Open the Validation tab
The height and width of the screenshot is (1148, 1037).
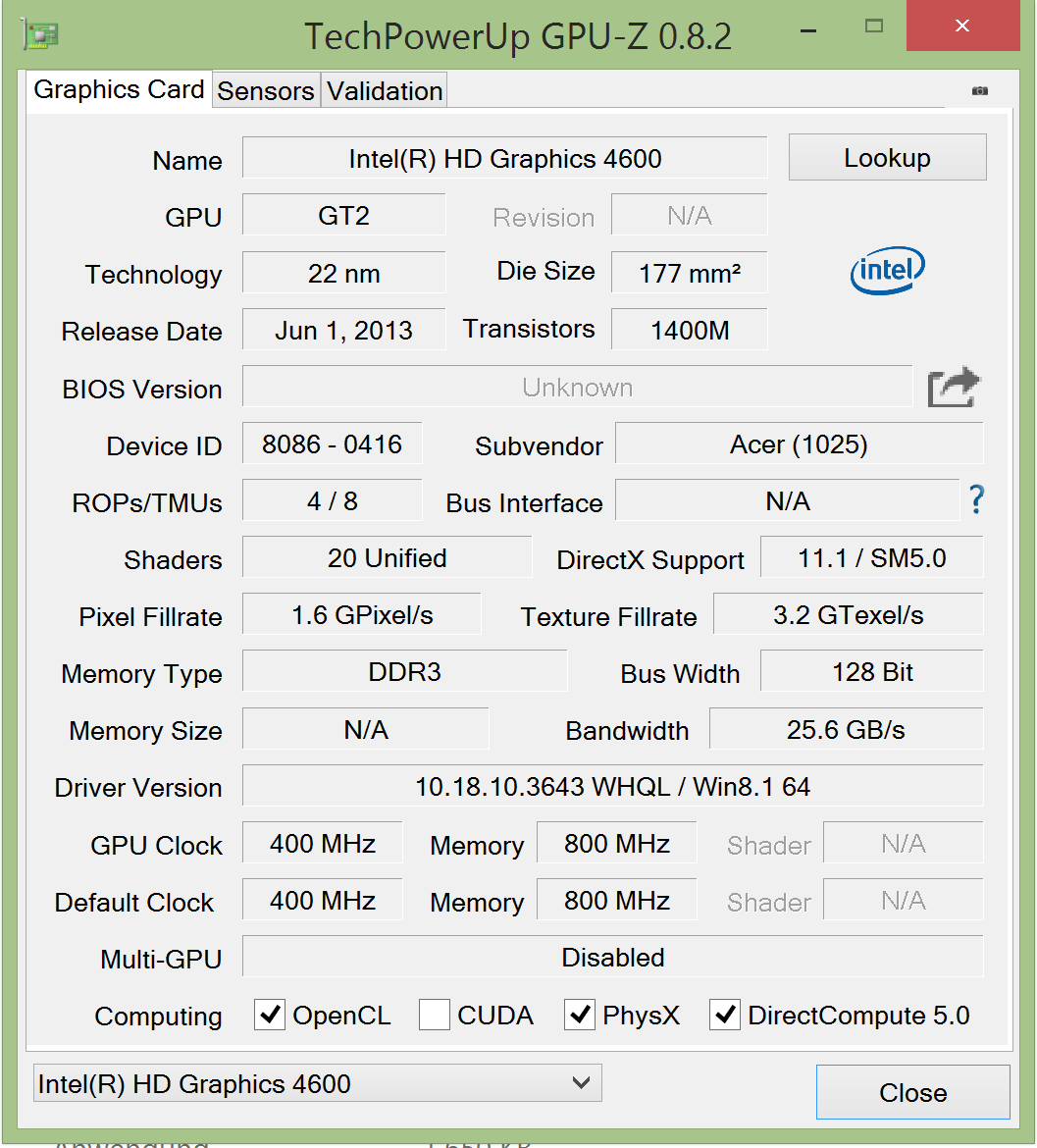click(385, 91)
